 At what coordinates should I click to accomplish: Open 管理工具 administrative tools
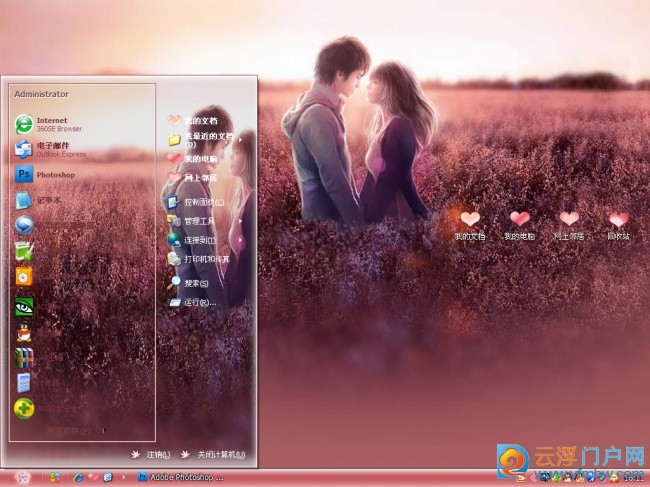click(191, 221)
